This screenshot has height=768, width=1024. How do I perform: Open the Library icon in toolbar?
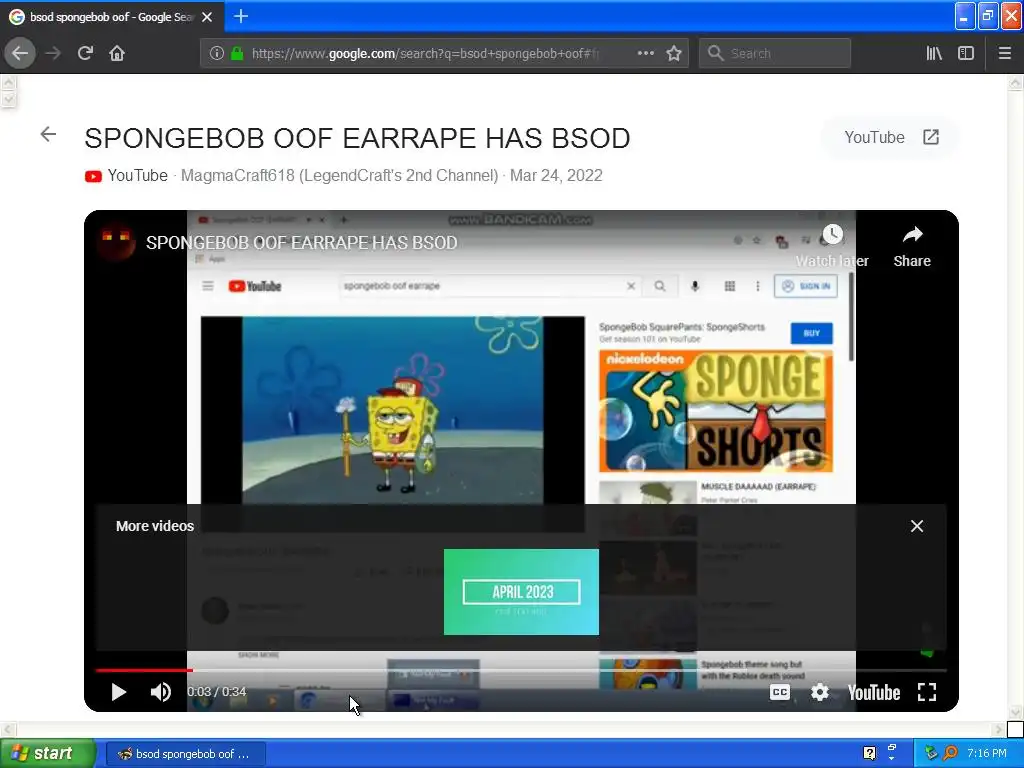[x=934, y=53]
